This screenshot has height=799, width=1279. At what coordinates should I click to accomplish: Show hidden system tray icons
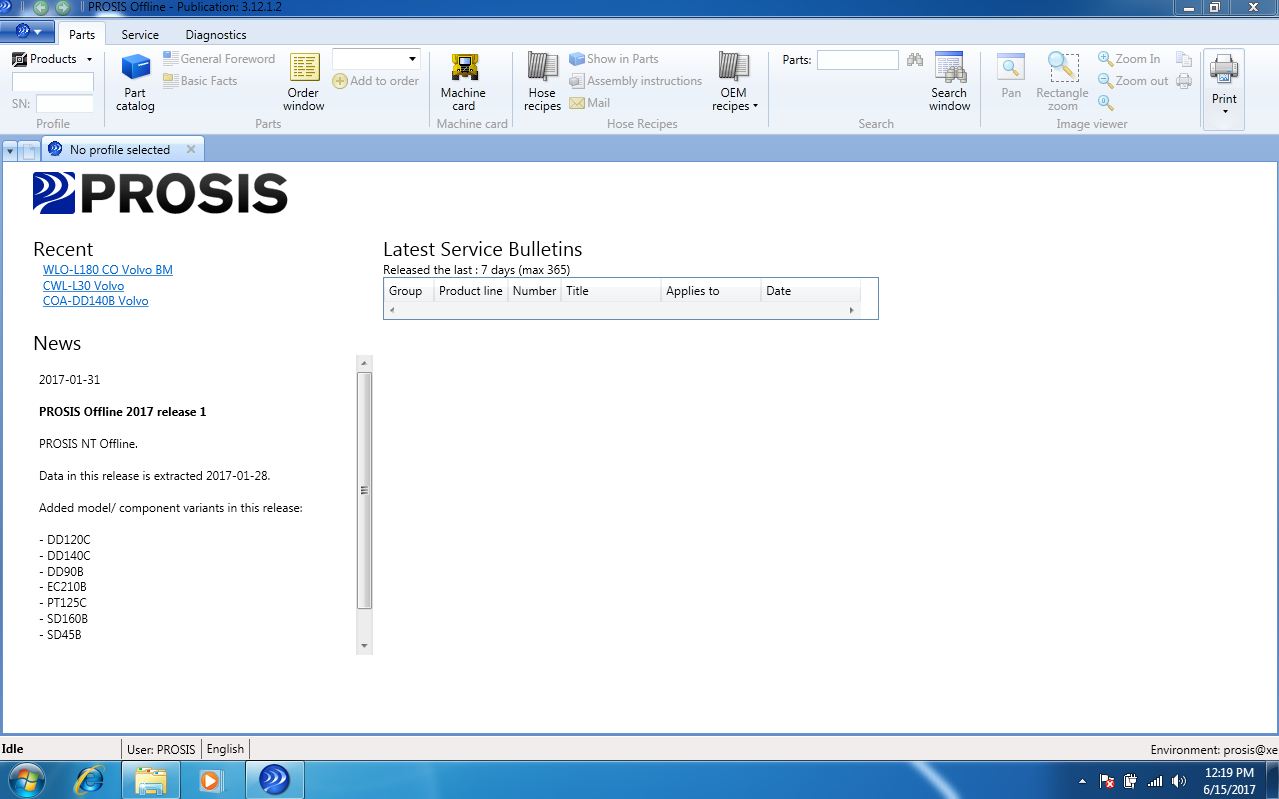[1083, 781]
